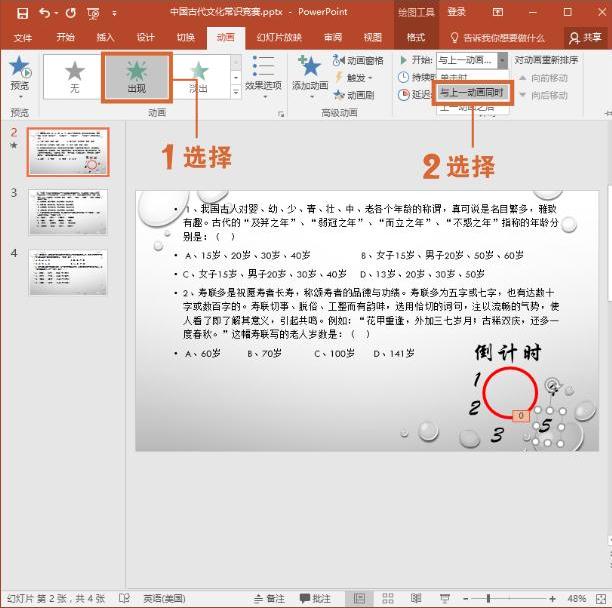Screen dimensions: 612x608
Task: Click 向前移动 move earlier
Action: click(543, 78)
